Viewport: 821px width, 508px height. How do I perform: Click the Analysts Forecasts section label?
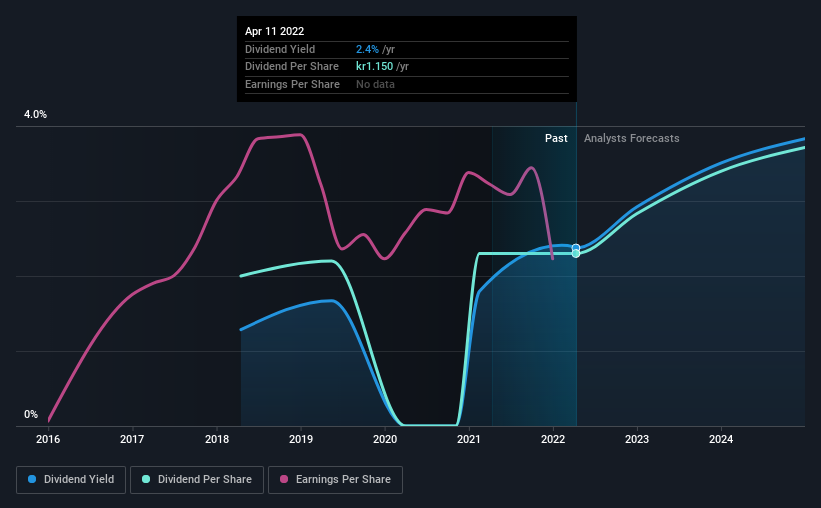pos(631,138)
